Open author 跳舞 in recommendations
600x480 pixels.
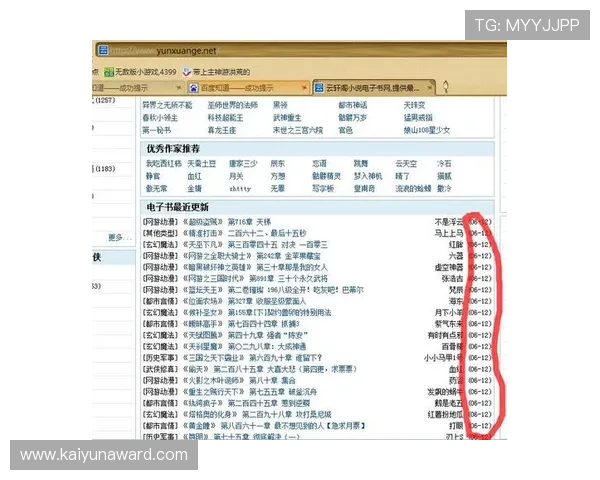tap(361, 164)
